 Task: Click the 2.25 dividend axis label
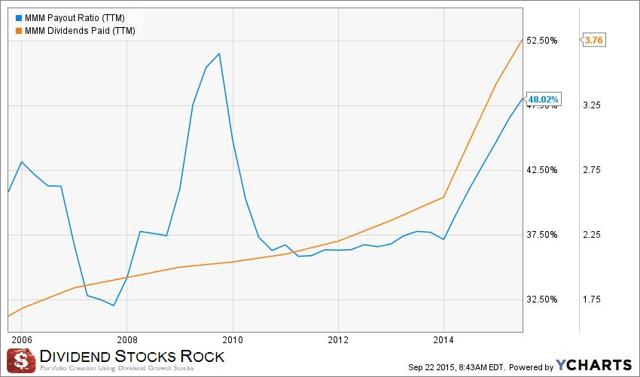coord(592,235)
